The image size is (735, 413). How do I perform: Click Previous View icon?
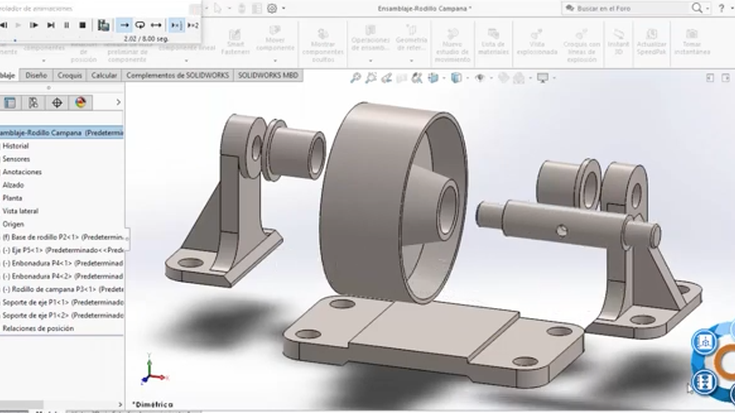coord(386,78)
